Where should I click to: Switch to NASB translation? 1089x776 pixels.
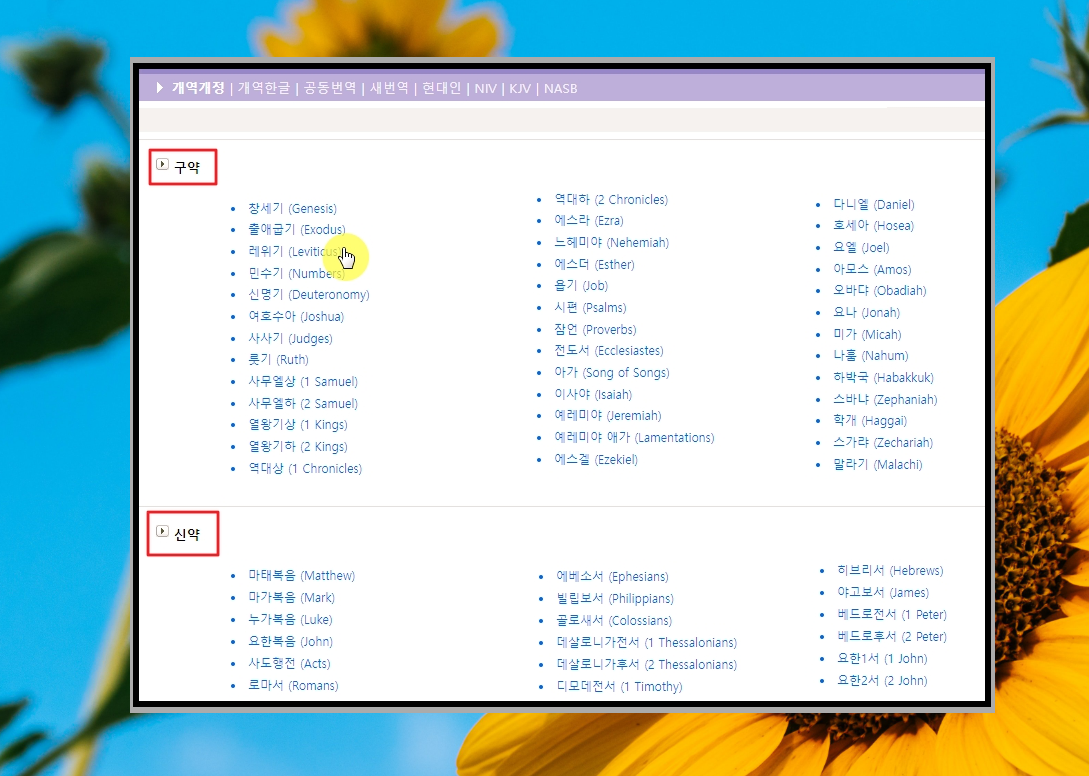pyautogui.click(x=560, y=88)
